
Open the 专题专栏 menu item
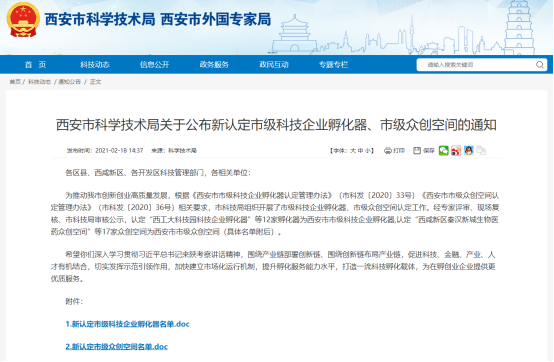334,65
